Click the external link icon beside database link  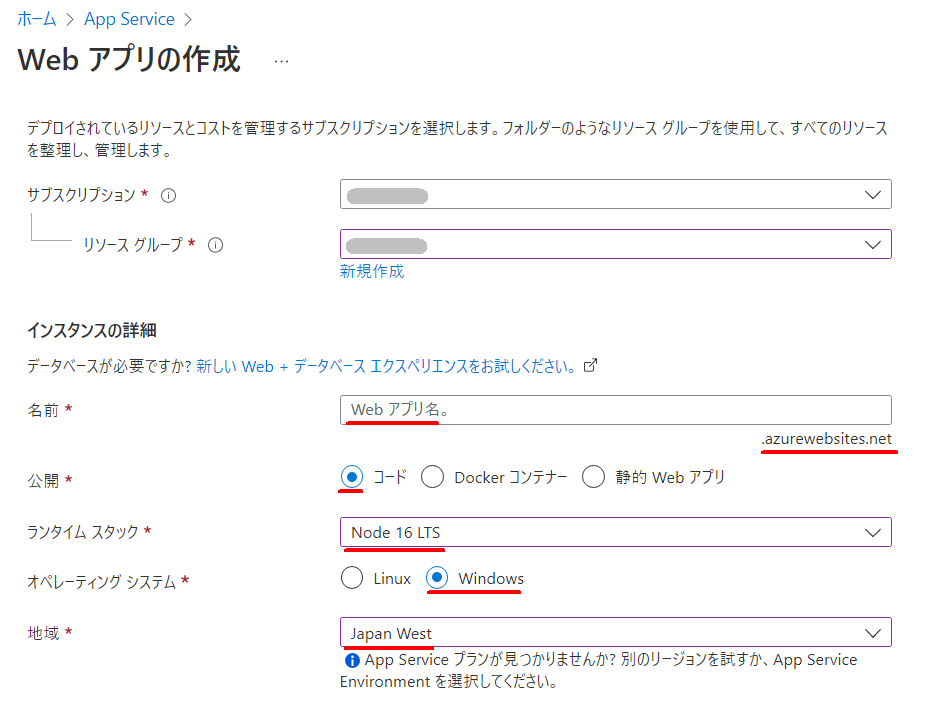590,366
